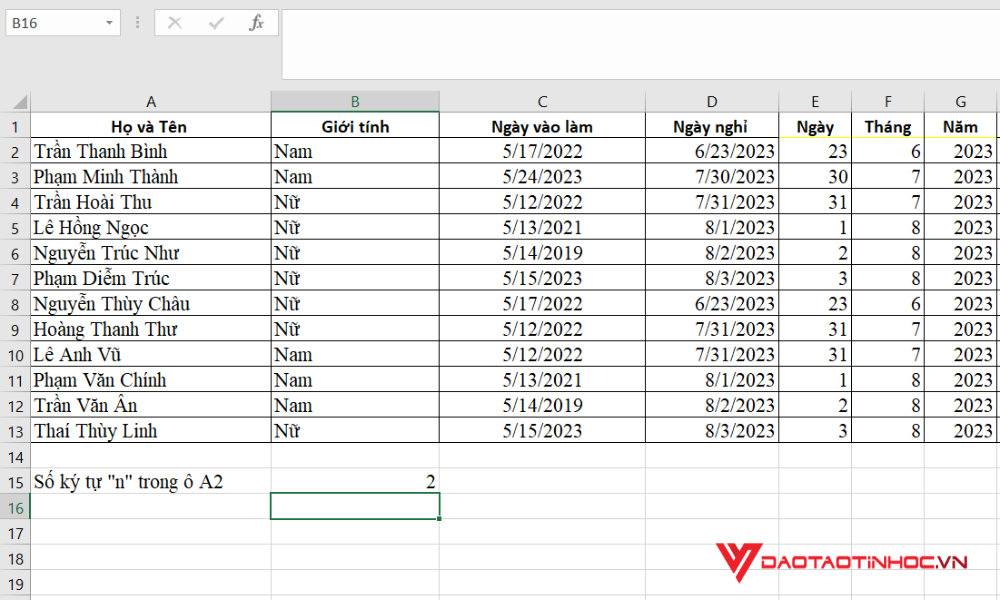Click start date 5/24/2023 in row 3
Viewport: 1000px width, 600px height.
coord(542,177)
